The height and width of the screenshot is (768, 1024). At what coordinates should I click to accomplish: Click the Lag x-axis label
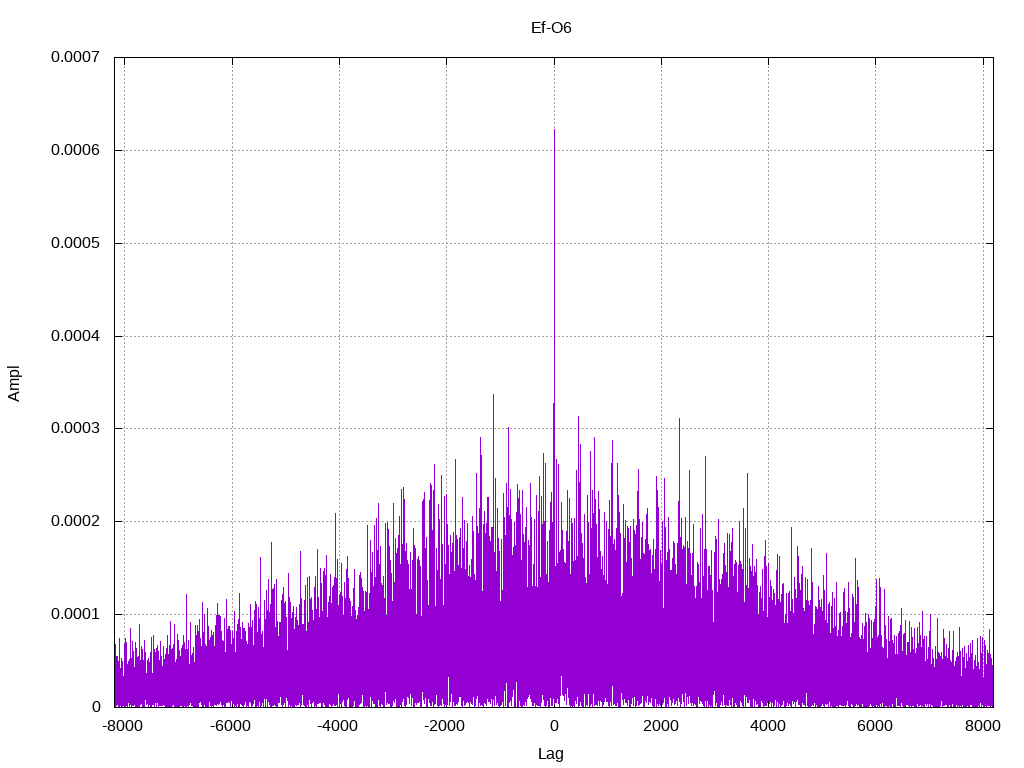pos(551,754)
